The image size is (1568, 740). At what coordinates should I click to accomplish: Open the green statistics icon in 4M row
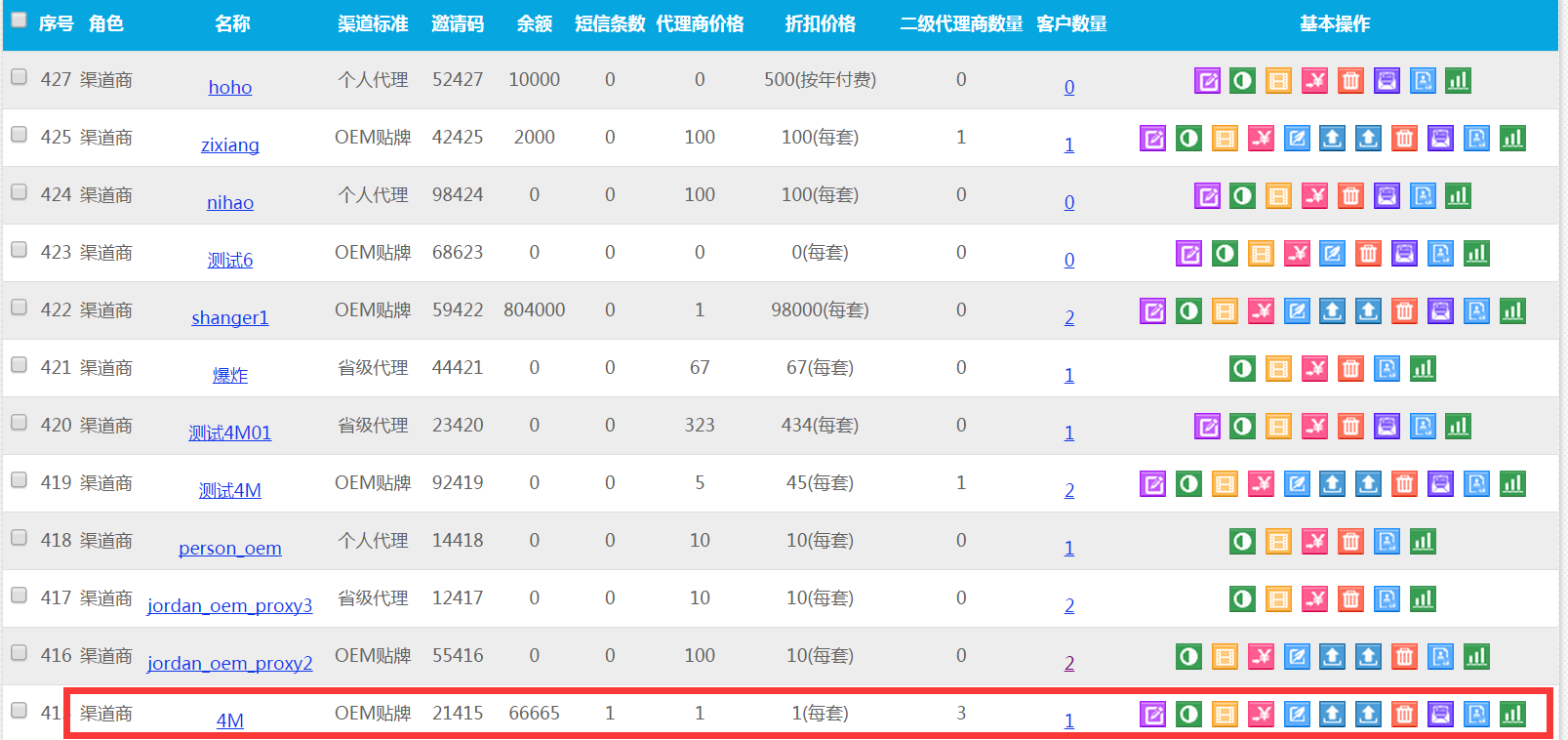click(1512, 715)
